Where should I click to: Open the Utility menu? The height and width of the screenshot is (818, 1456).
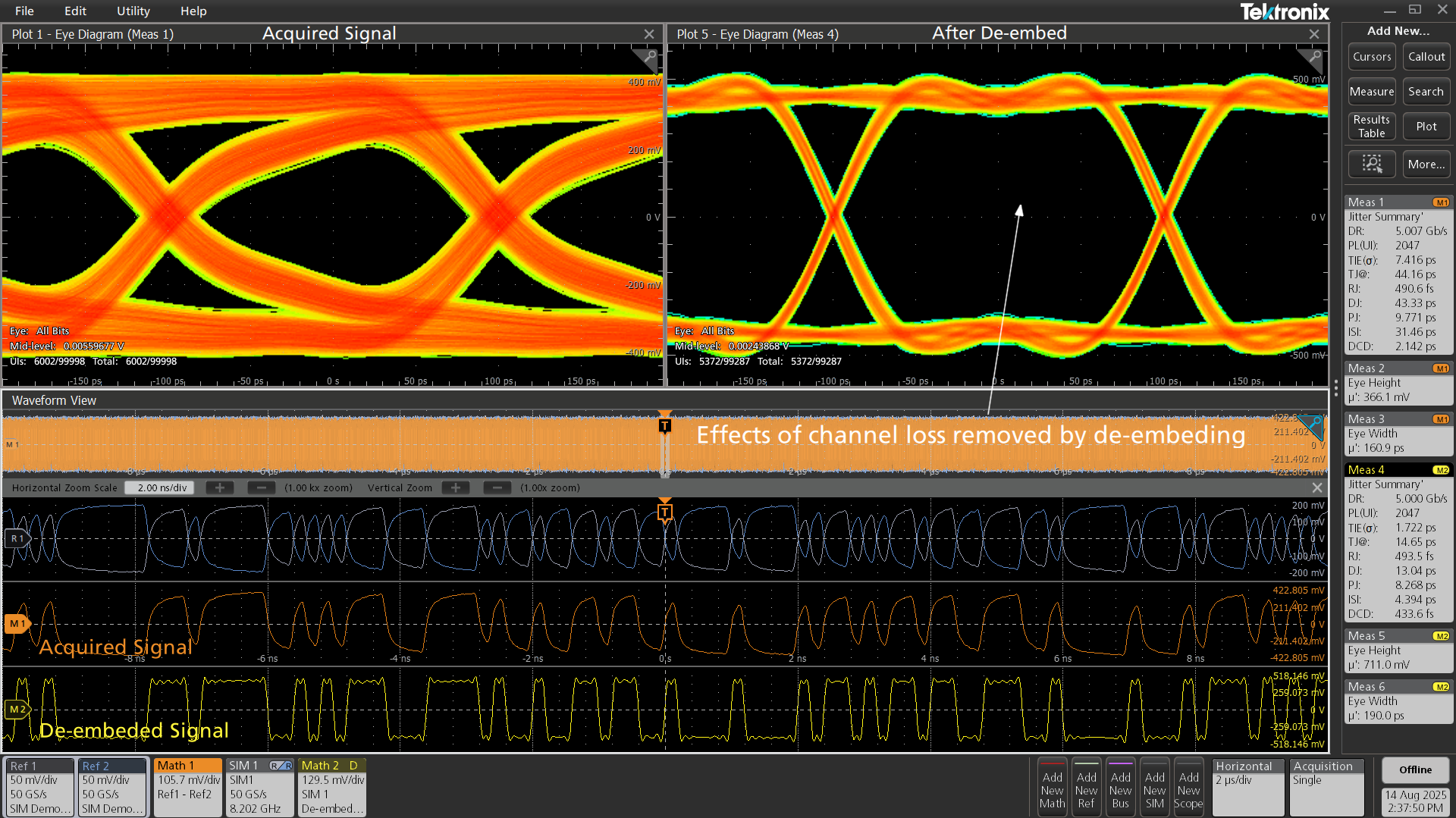[133, 11]
